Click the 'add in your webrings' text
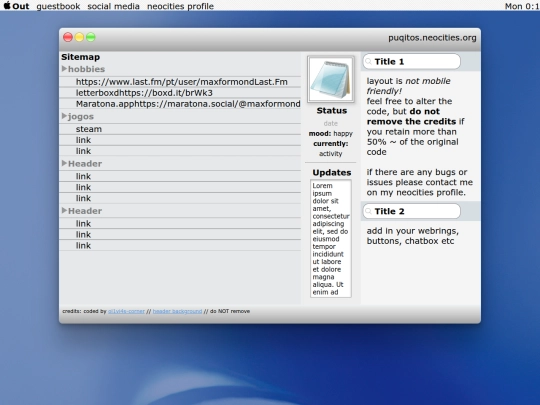The width and height of the screenshot is (540, 405). 412,231
